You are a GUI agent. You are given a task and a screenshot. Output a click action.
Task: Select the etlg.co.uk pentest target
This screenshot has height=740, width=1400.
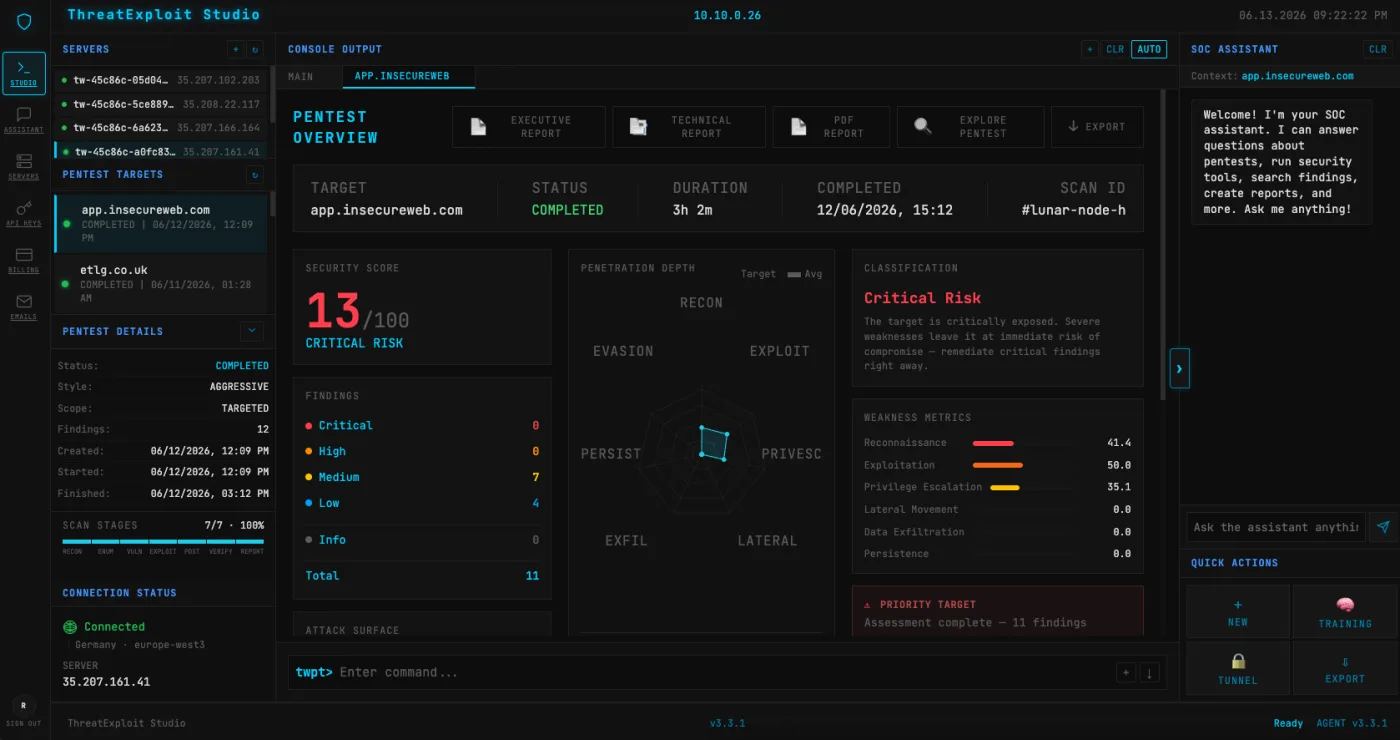pos(161,283)
